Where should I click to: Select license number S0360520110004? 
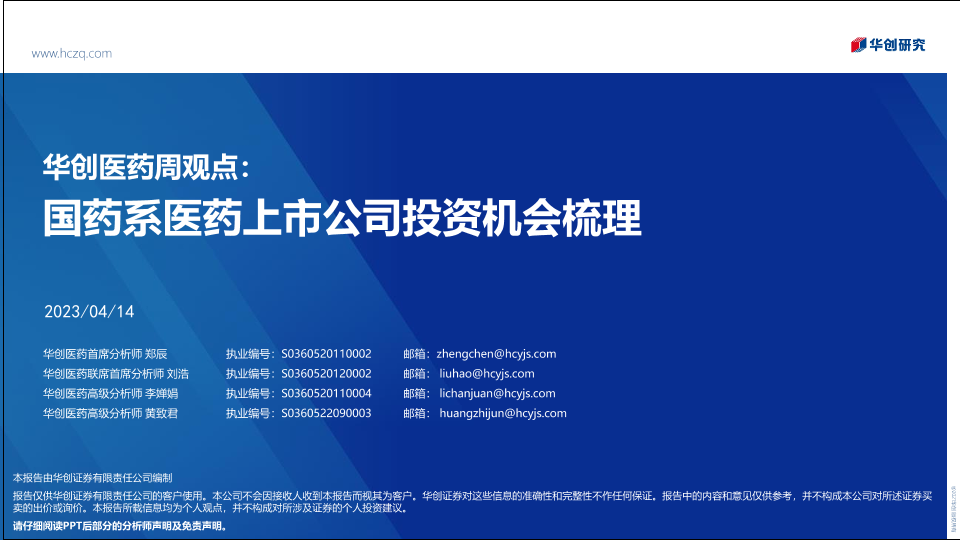[x=326, y=394]
